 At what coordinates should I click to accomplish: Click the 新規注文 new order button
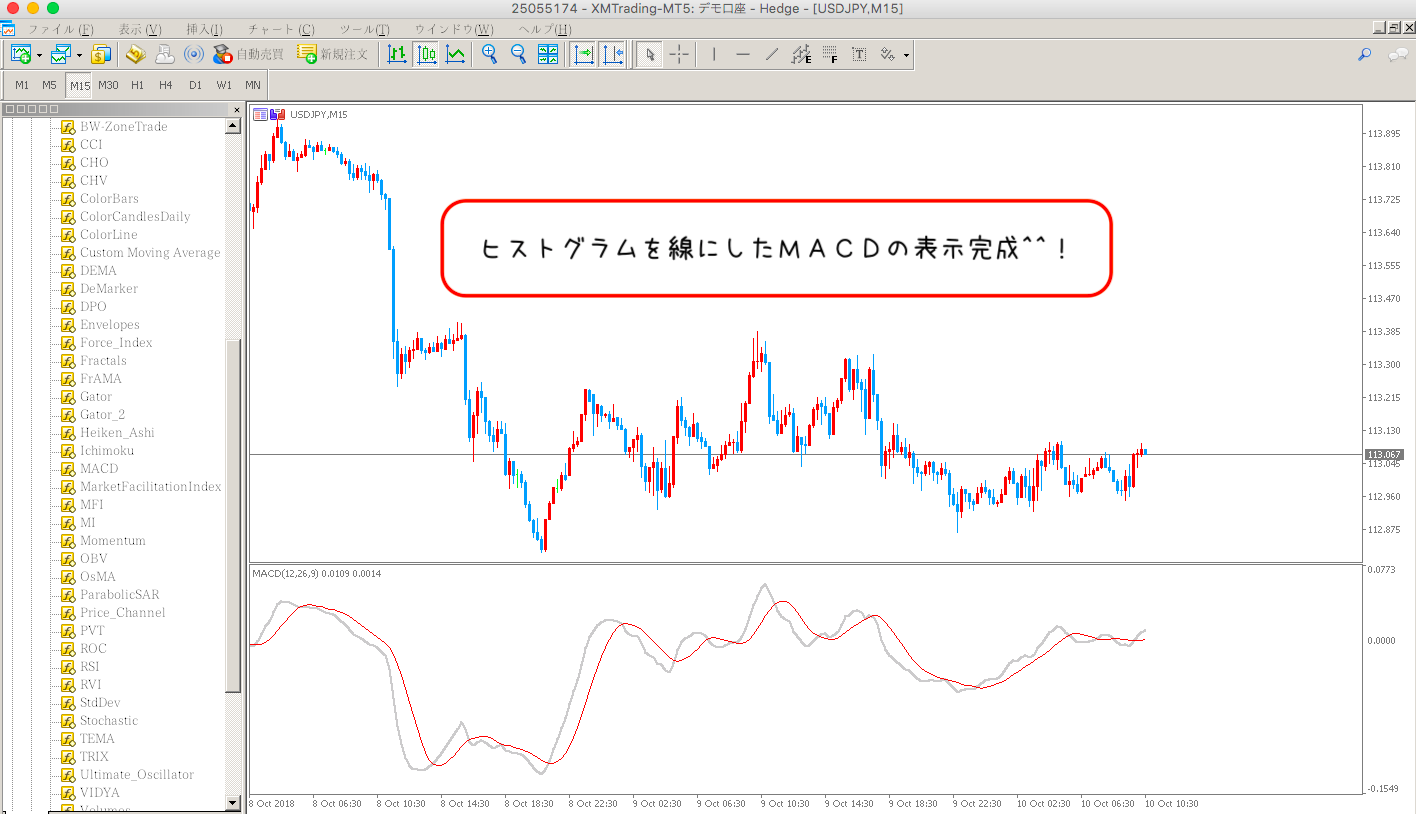click(x=333, y=54)
